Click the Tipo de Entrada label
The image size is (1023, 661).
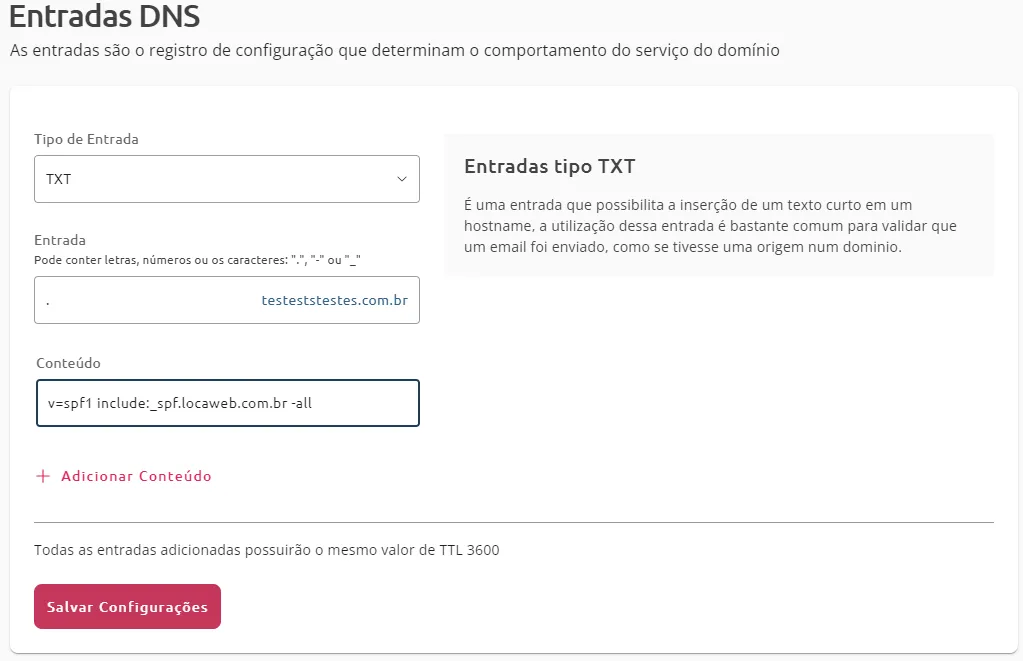coord(86,139)
